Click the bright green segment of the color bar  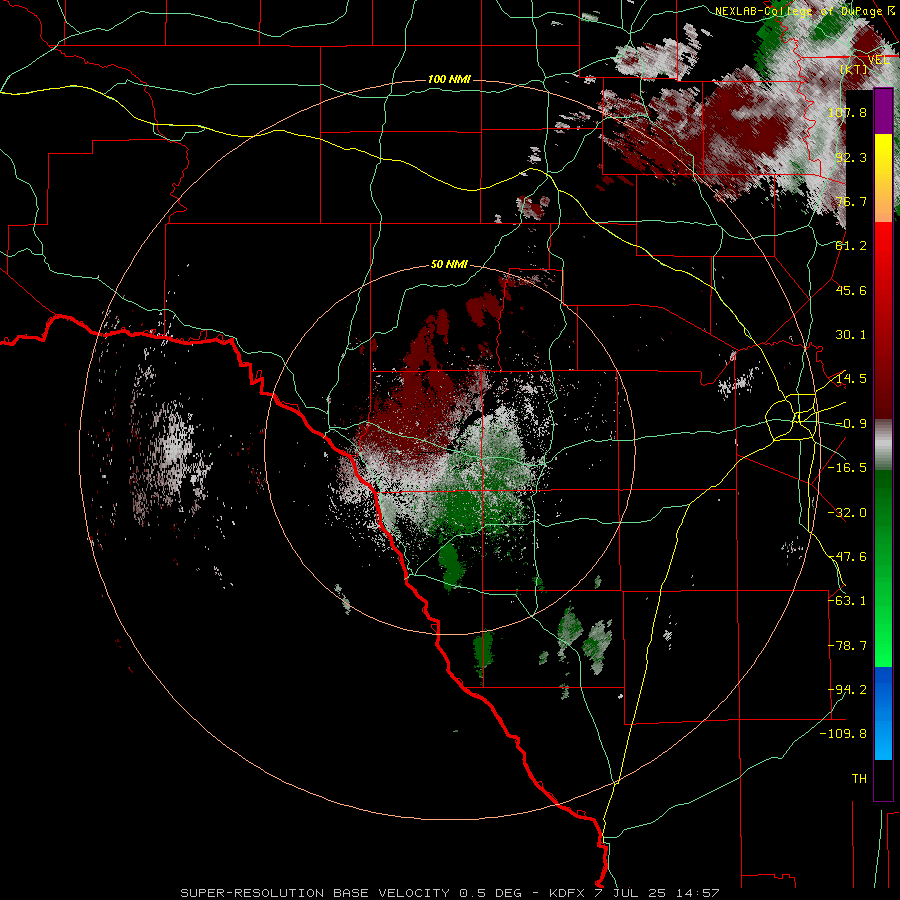coord(883,644)
